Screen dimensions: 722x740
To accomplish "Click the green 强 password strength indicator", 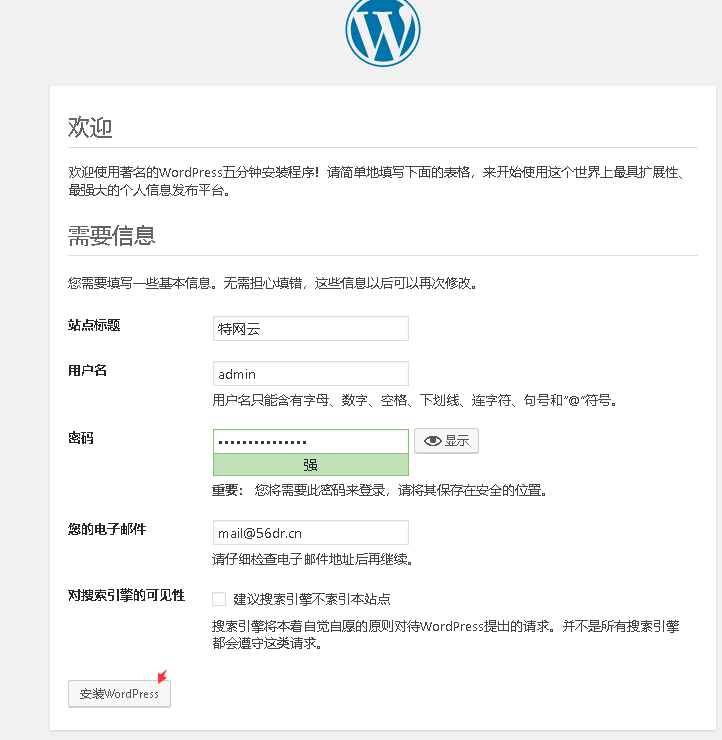I will pyautogui.click(x=311, y=465).
